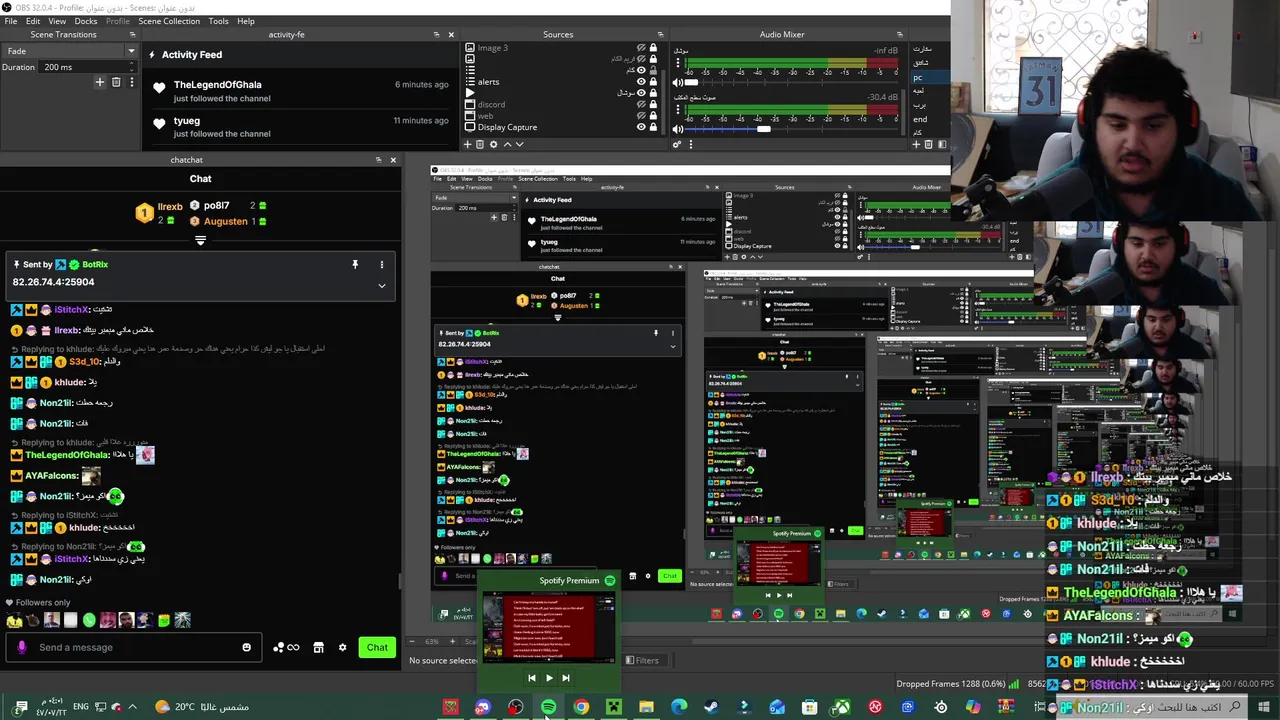Show the web source via eye icon
The image size is (1280, 720).
click(x=641, y=116)
